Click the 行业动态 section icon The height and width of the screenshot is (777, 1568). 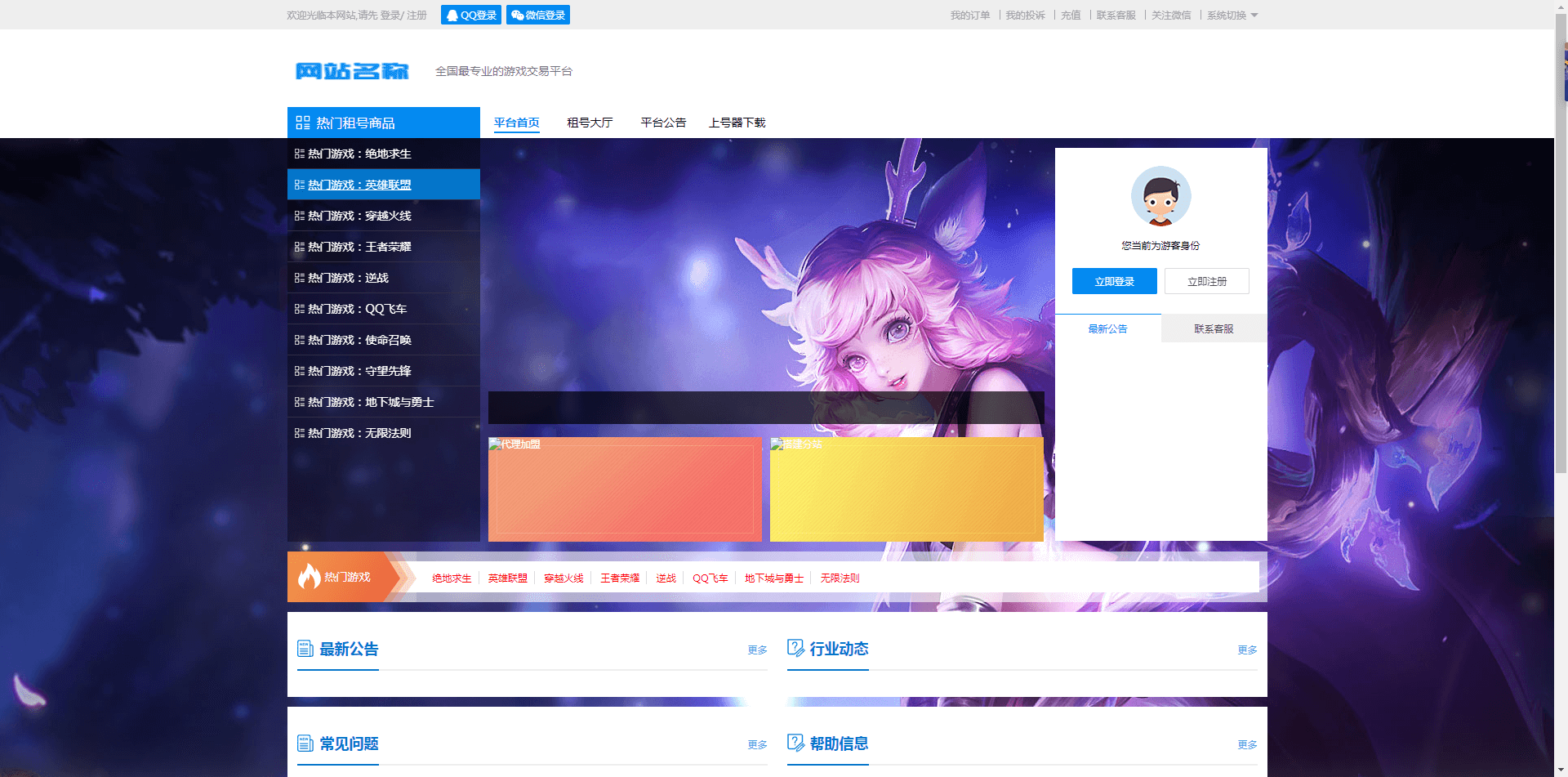tap(795, 649)
